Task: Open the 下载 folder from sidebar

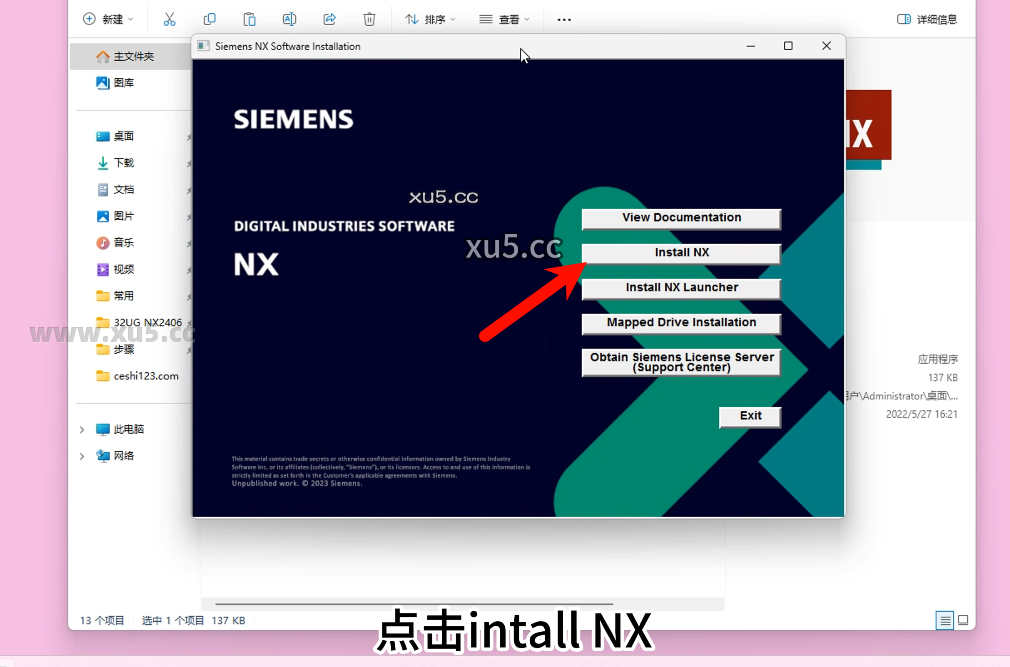Action: [114, 162]
